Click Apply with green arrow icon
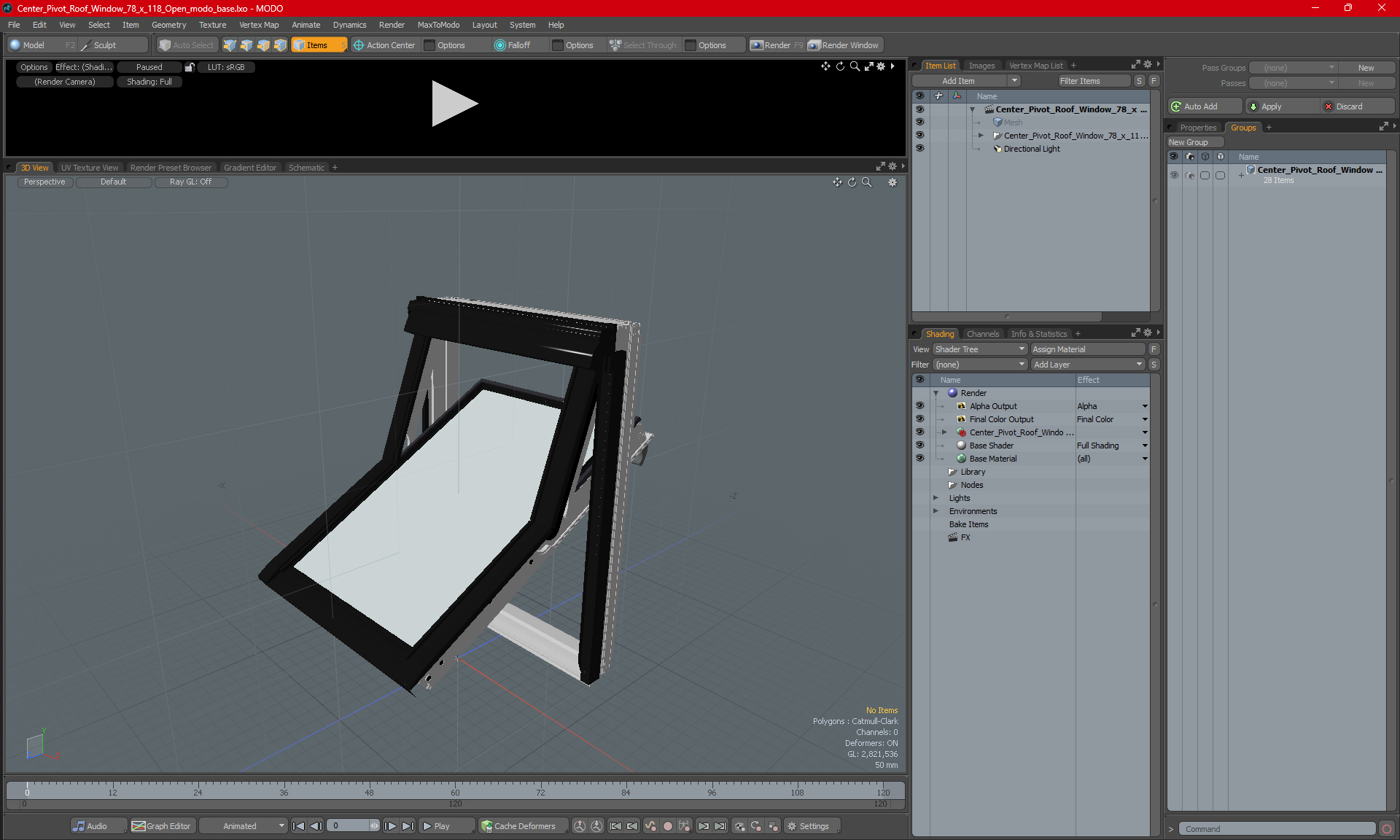This screenshot has height=840, width=1400. [1282, 106]
